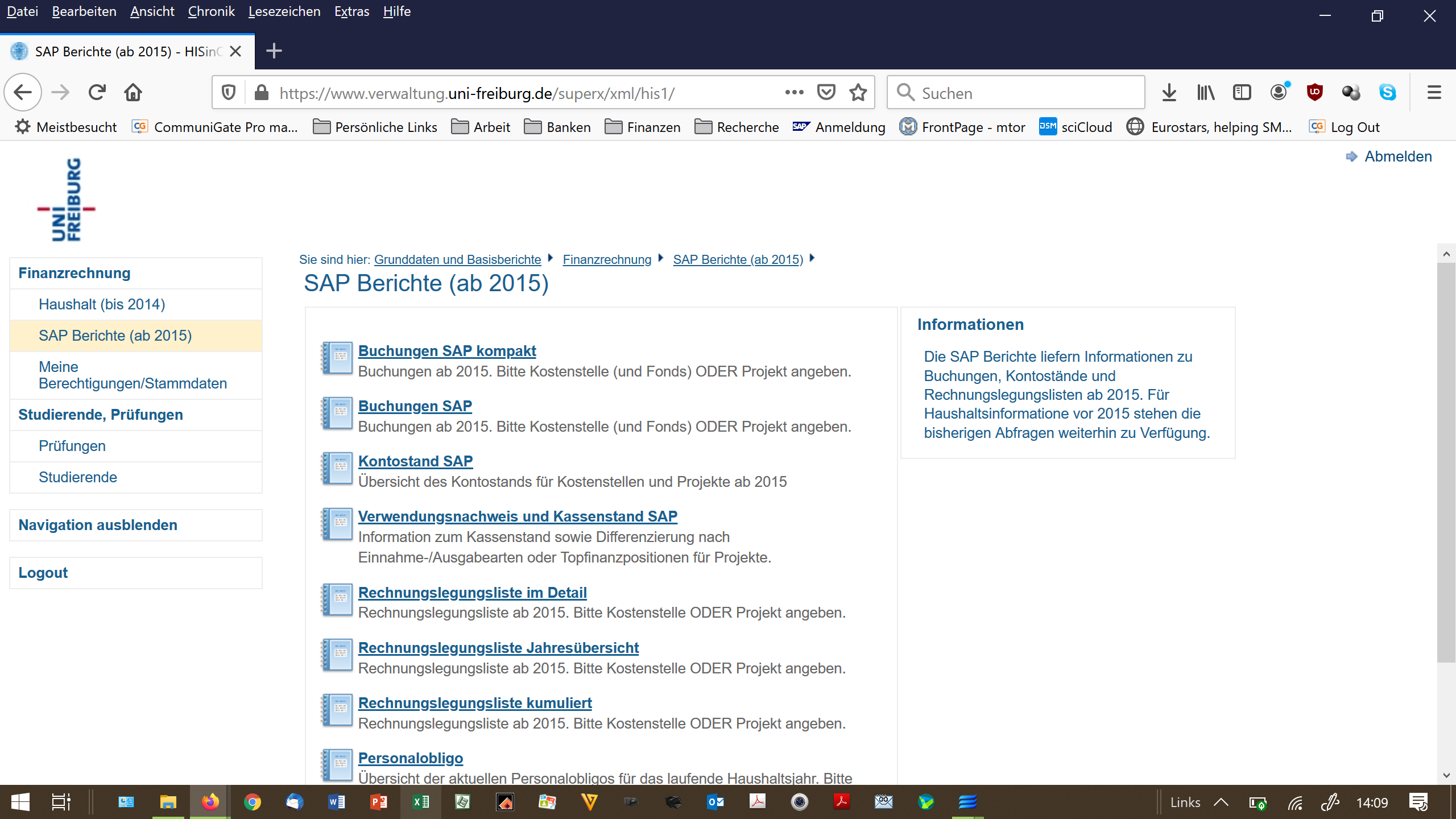This screenshot has height=819, width=1456.
Task: Open the Hilfe menu
Action: coord(396,11)
